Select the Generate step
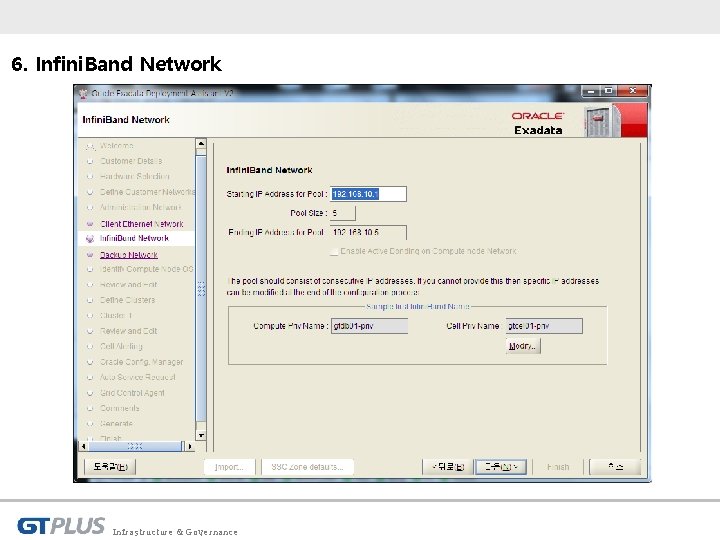The height and width of the screenshot is (540, 720). click(x=116, y=423)
